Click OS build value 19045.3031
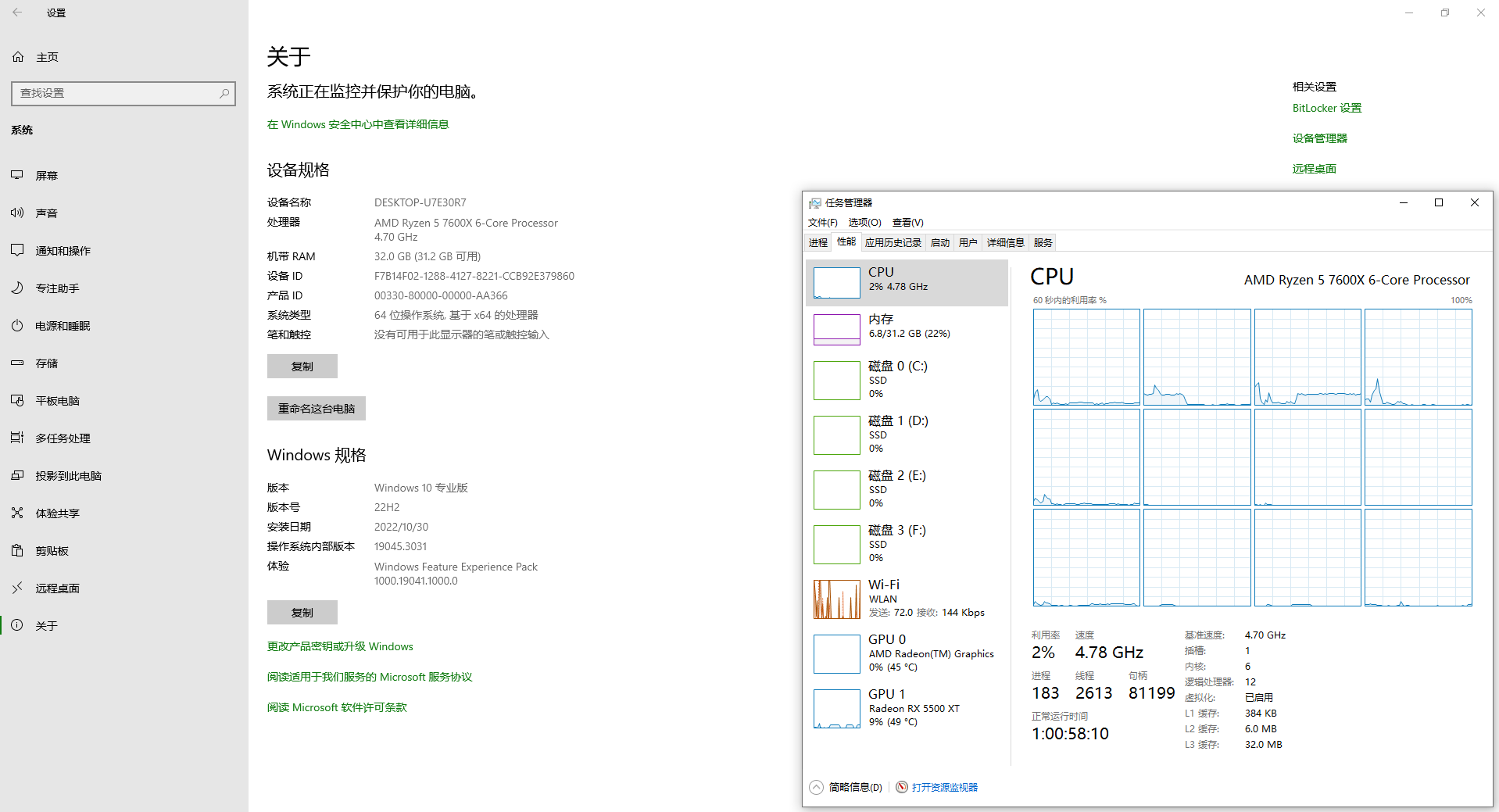The width and height of the screenshot is (1499, 812). point(400,546)
